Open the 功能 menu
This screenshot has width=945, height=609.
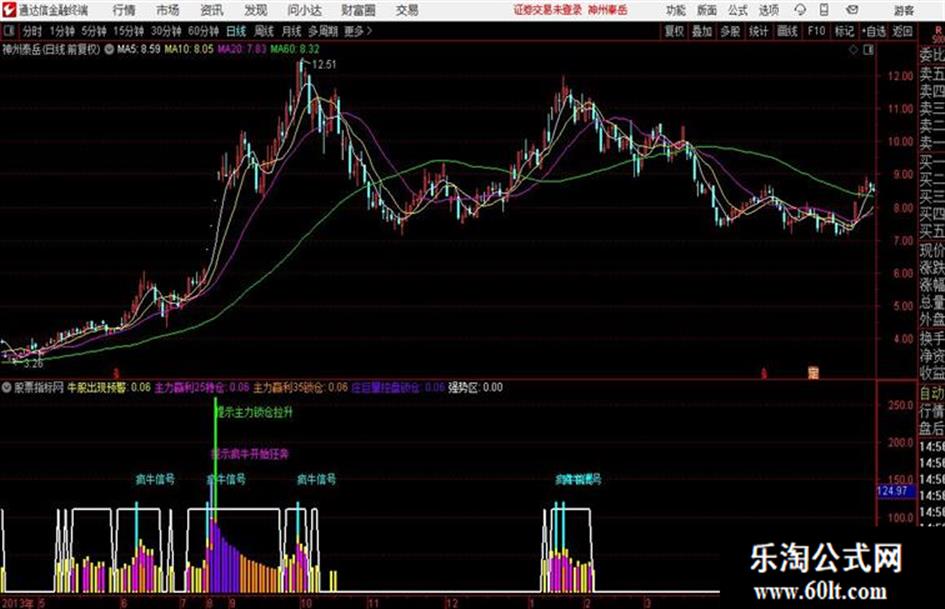[x=676, y=10]
